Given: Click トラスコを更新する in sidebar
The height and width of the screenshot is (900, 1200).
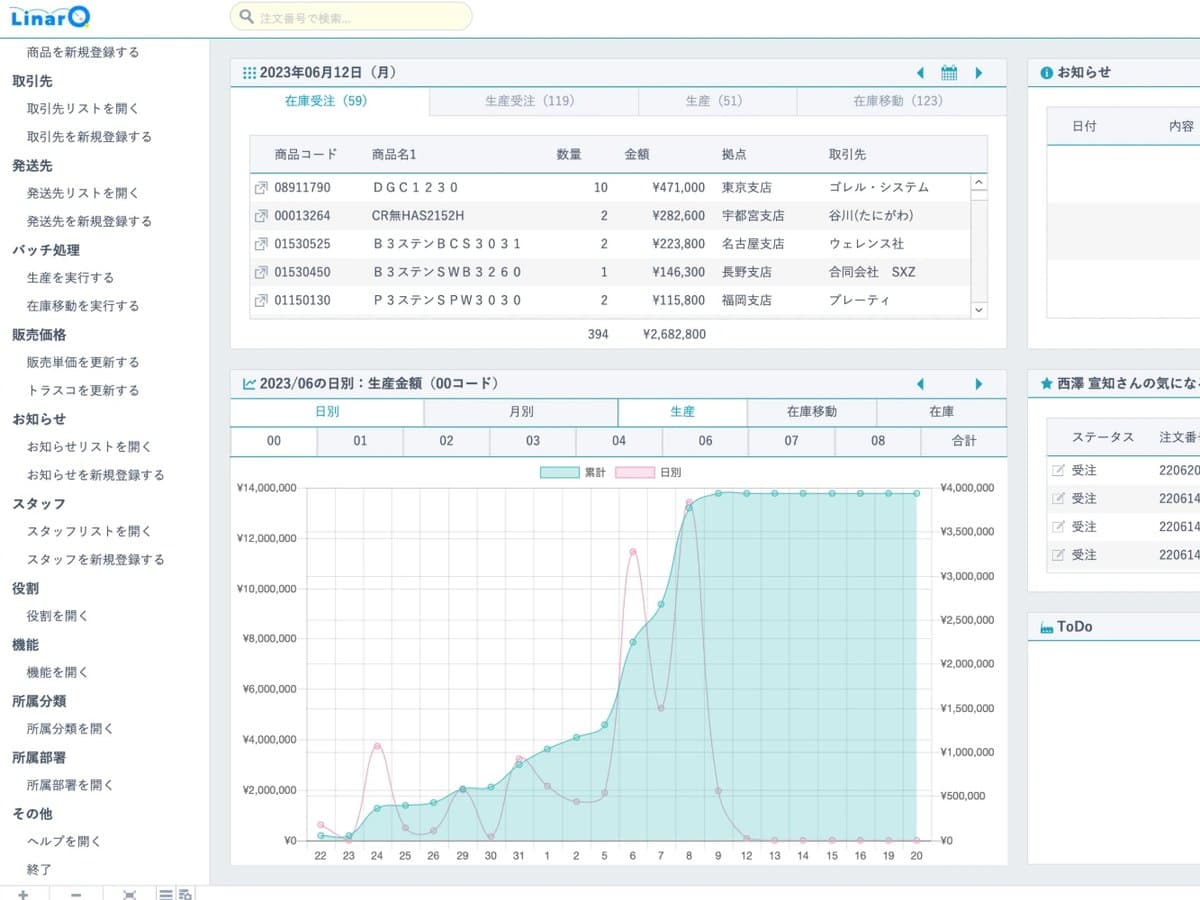Looking at the screenshot, I should pyautogui.click(x=83, y=390).
